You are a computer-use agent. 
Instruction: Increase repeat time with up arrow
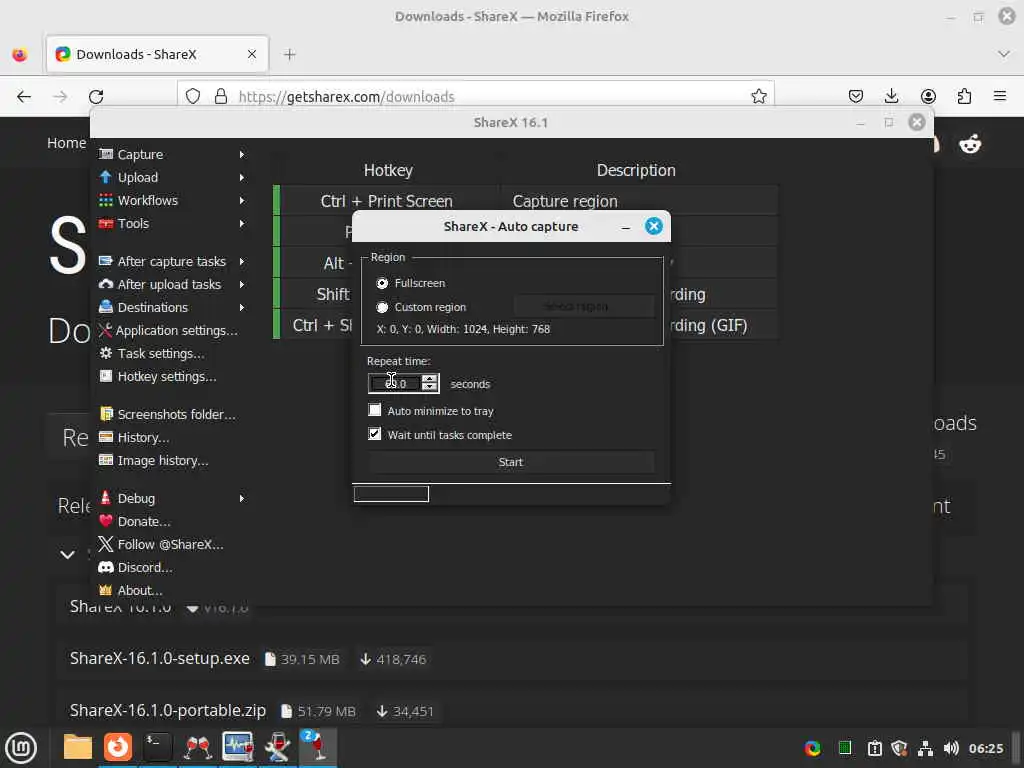429,379
